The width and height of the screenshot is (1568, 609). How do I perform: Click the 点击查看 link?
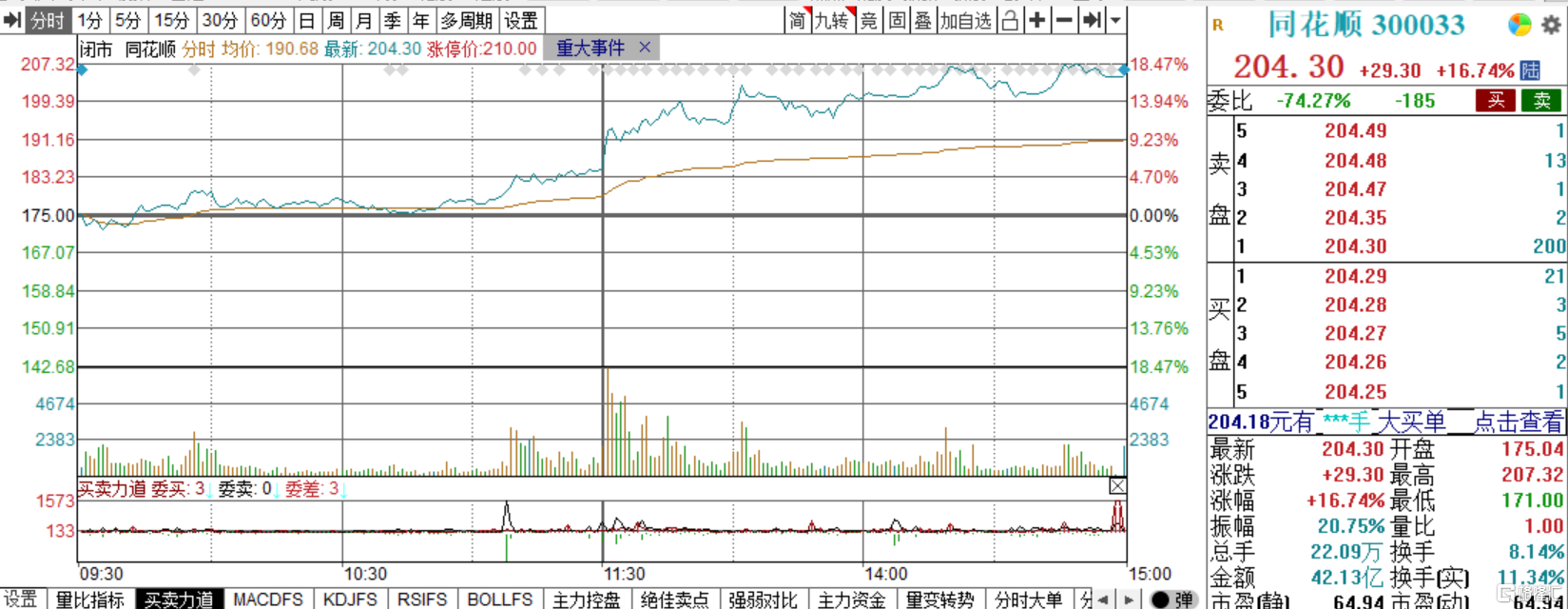point(1519,422)
